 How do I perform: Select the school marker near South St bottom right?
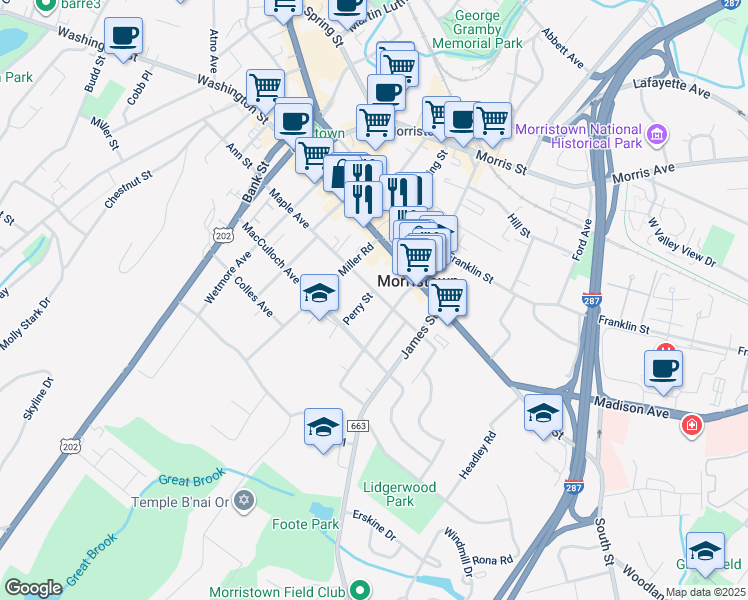coord(705,554)
